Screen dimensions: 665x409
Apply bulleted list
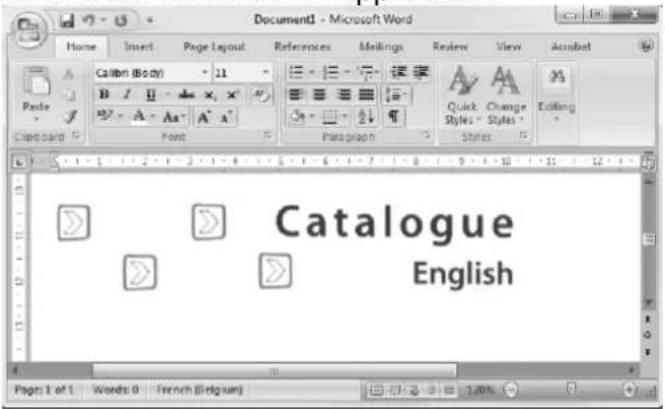pyautogui.click(x=296, y=73)
